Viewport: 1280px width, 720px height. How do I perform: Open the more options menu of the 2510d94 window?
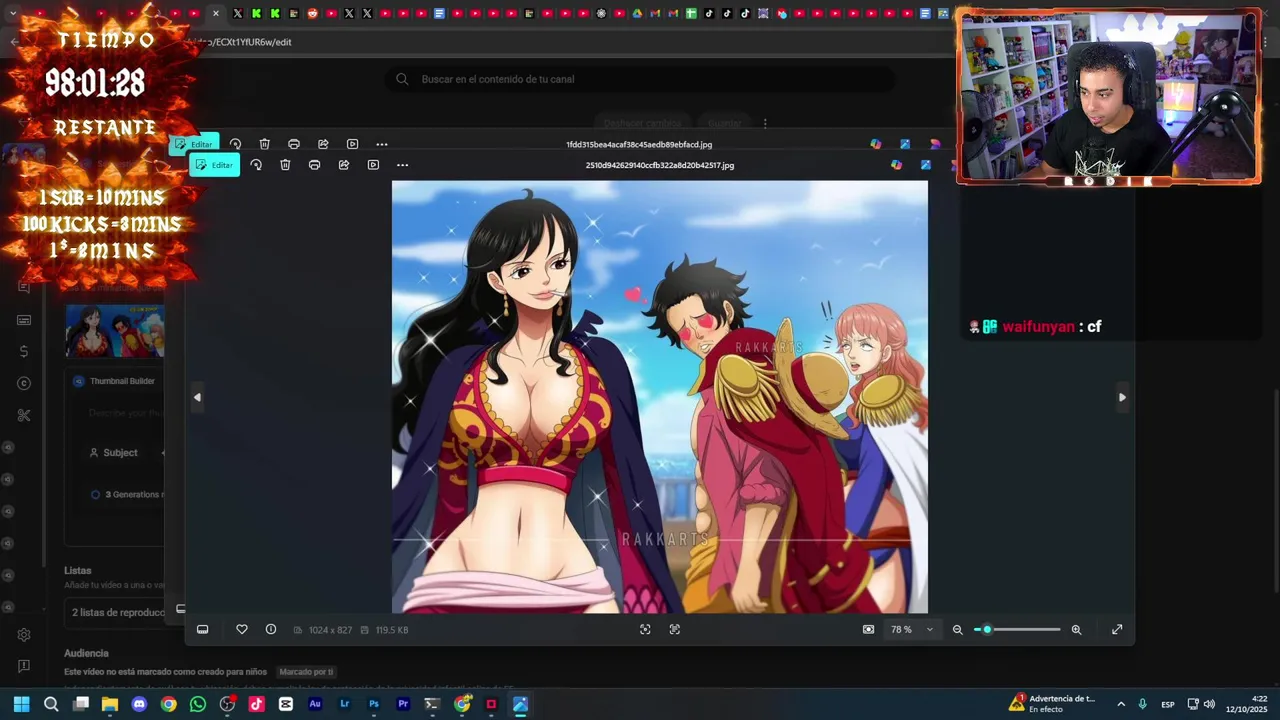[x=402, y=165]
